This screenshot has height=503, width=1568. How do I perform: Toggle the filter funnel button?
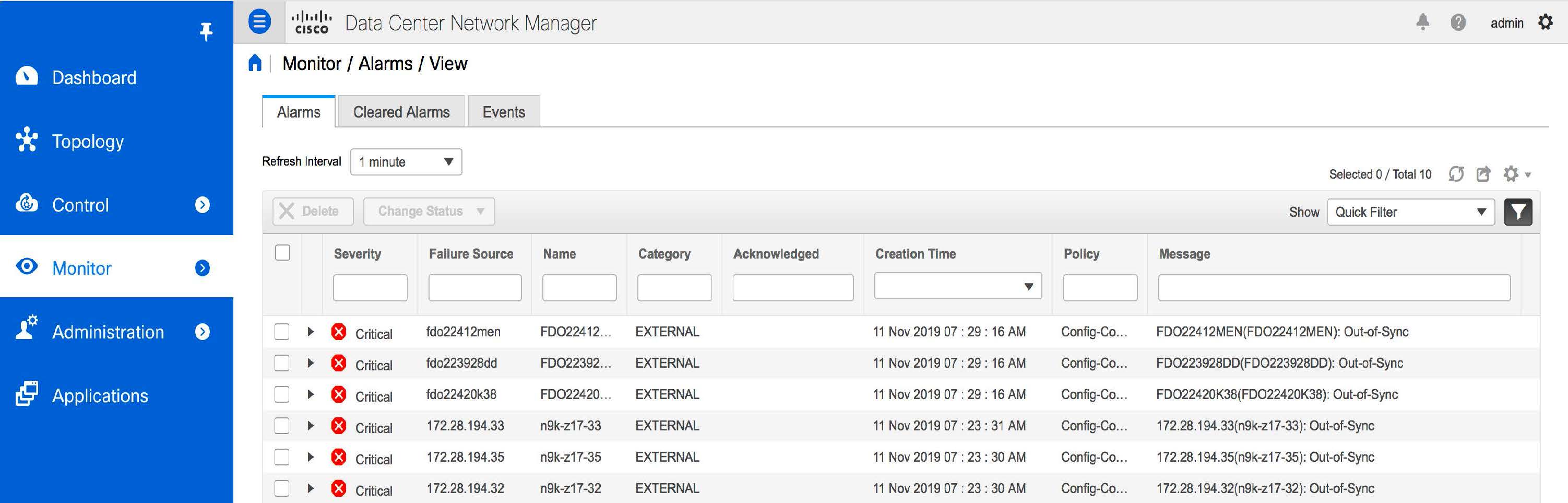pos(1518,212)
